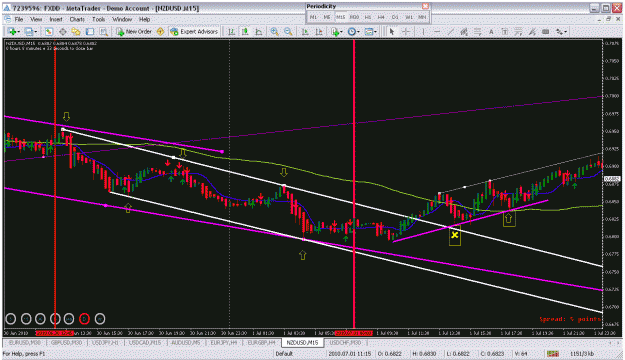Select the MN periodicity button
The image size is (625, 360).
(422, 17)
